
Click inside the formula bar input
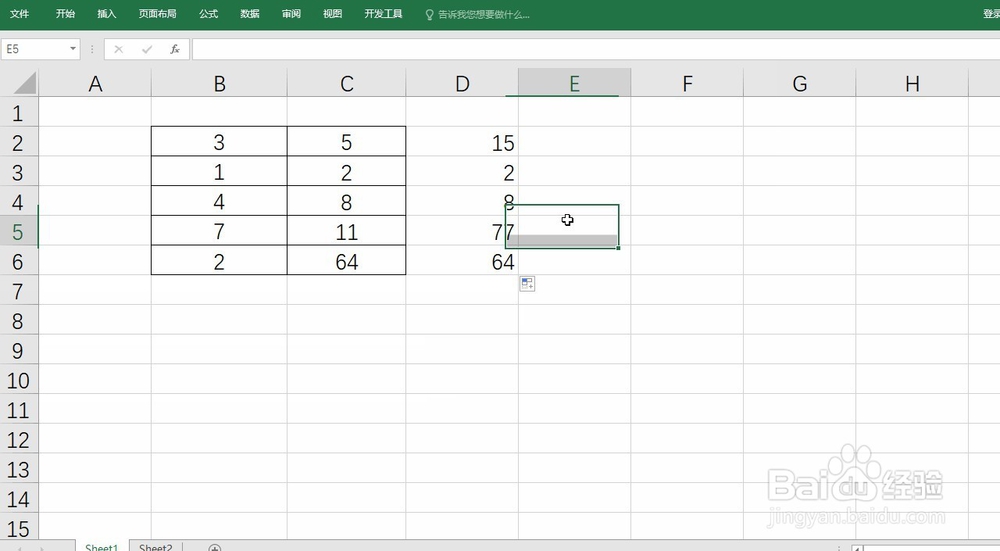coord(590,49)
